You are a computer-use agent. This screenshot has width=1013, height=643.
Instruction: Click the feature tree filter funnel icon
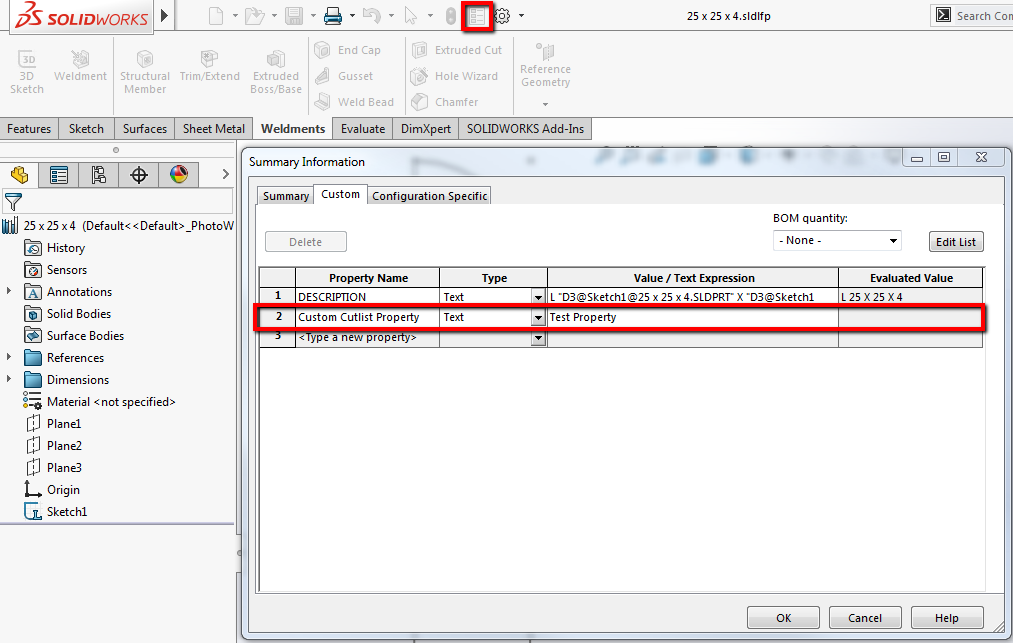13,202
